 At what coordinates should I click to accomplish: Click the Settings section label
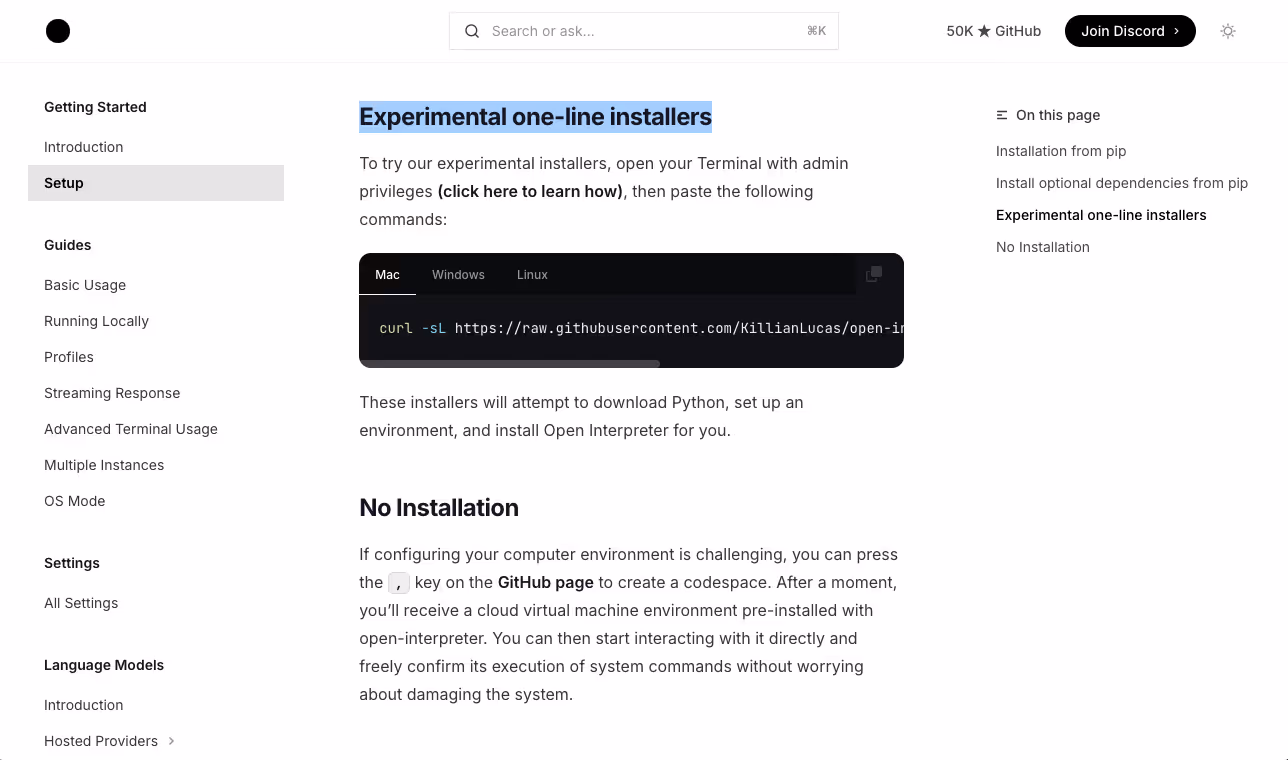[72, 563]
